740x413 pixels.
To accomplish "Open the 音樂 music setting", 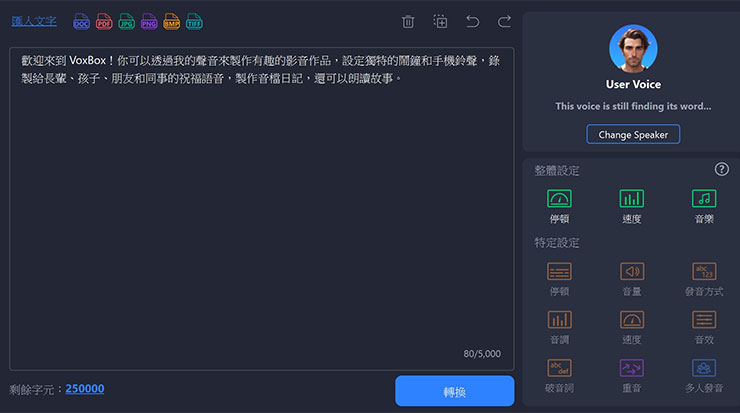I will coord(704,206).
